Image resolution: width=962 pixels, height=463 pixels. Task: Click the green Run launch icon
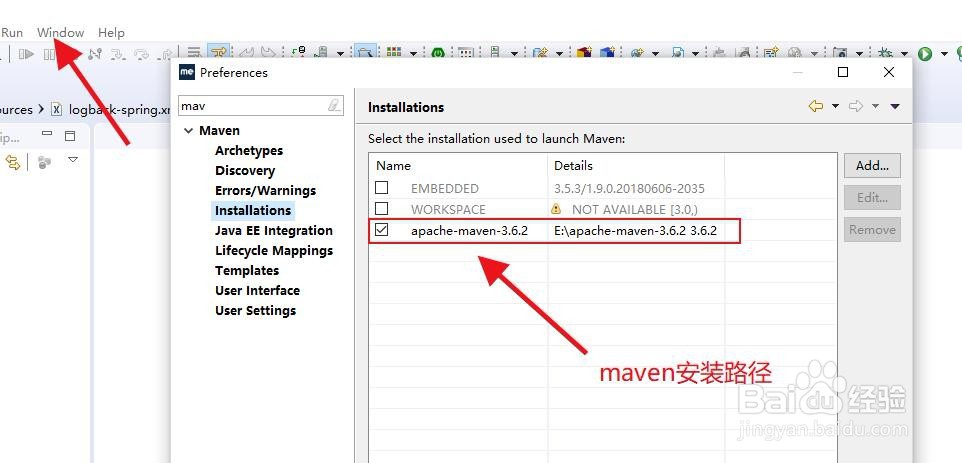925,54
